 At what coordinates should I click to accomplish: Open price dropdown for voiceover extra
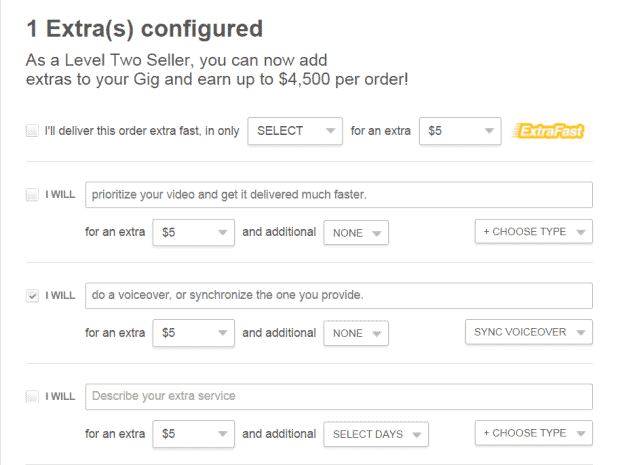194,333
